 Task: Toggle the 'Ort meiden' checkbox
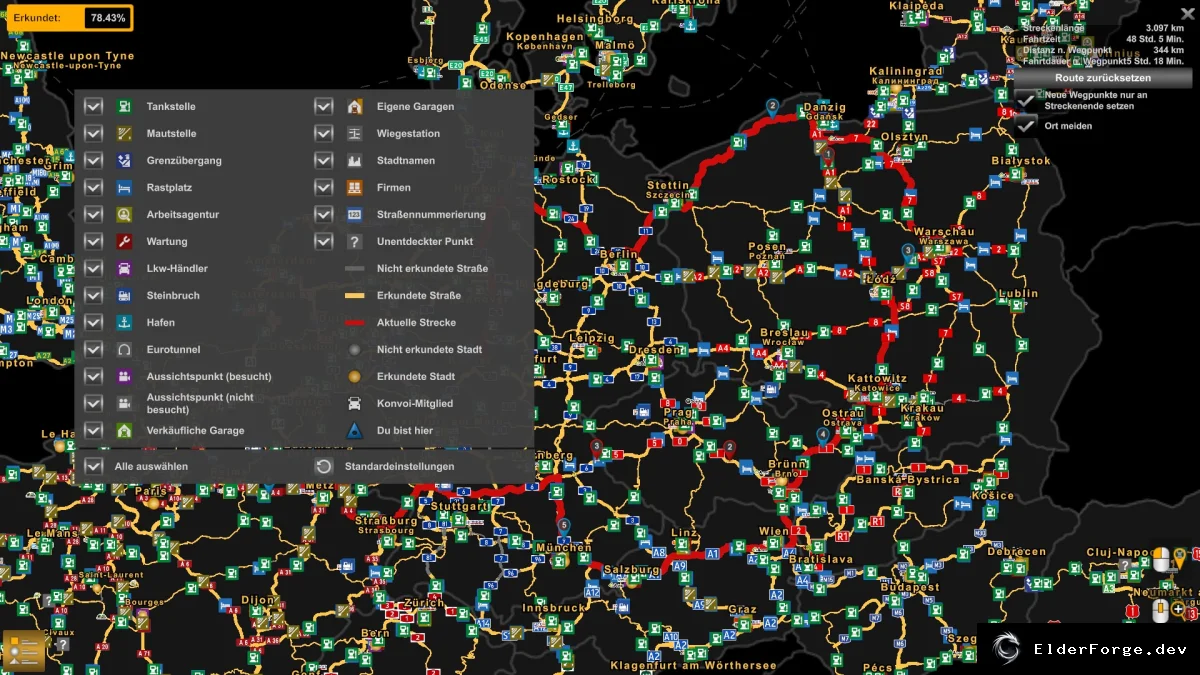pyautogui.click(x=1025, y=126)
